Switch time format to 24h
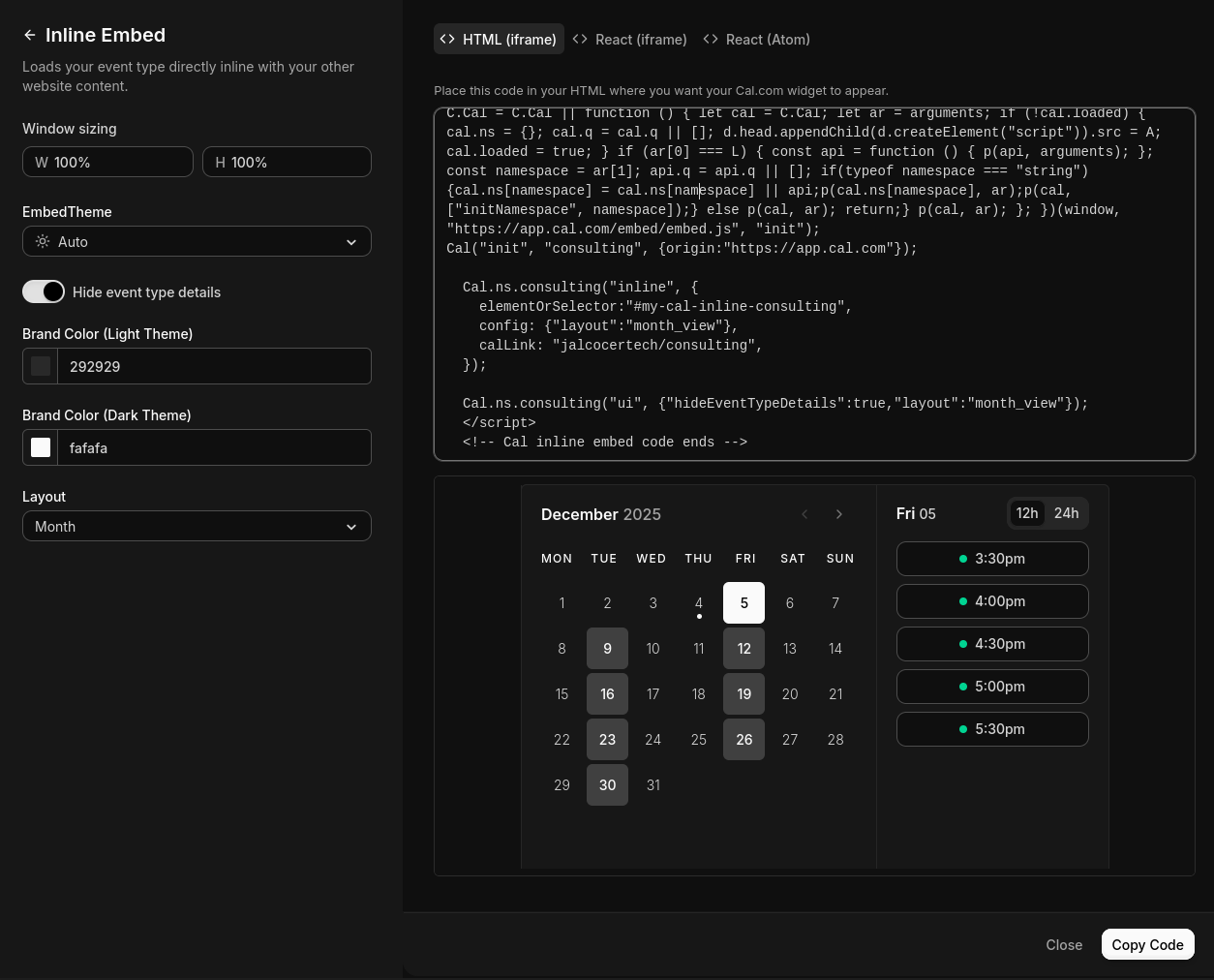This screenshot has width=1214, height=980. tap(1066, 513)
